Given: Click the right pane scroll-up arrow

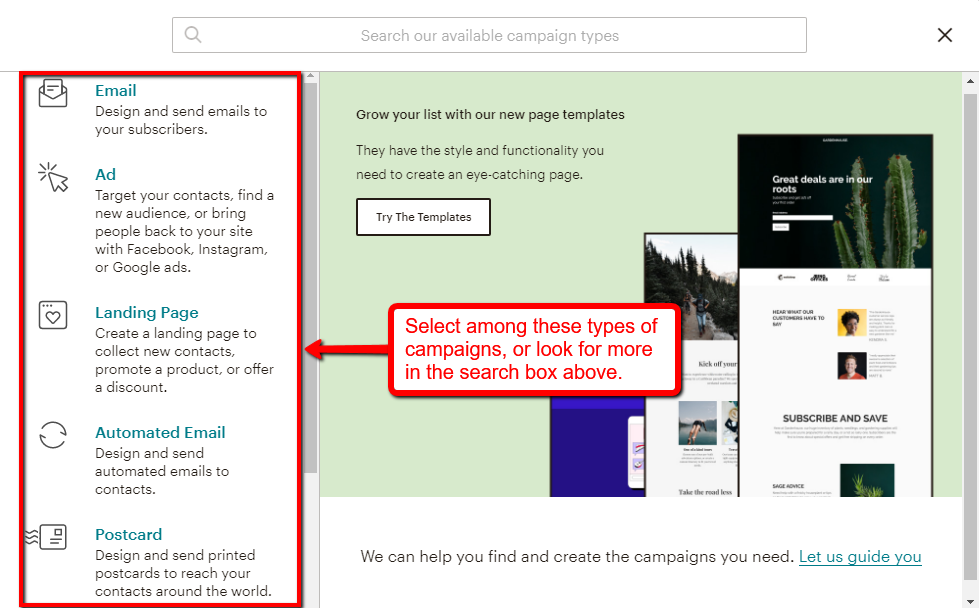Looking at the screenshot, I should click(970, 81).
